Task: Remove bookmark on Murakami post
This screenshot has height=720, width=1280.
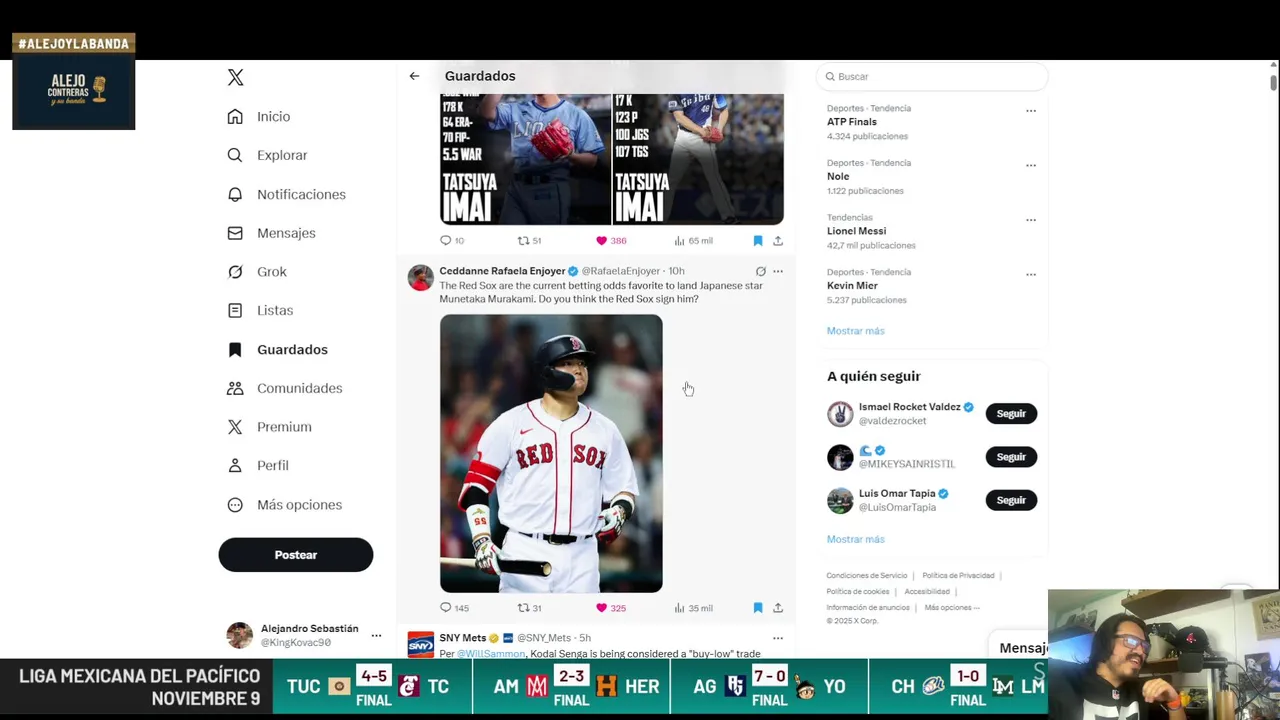Action: (758, 607)
